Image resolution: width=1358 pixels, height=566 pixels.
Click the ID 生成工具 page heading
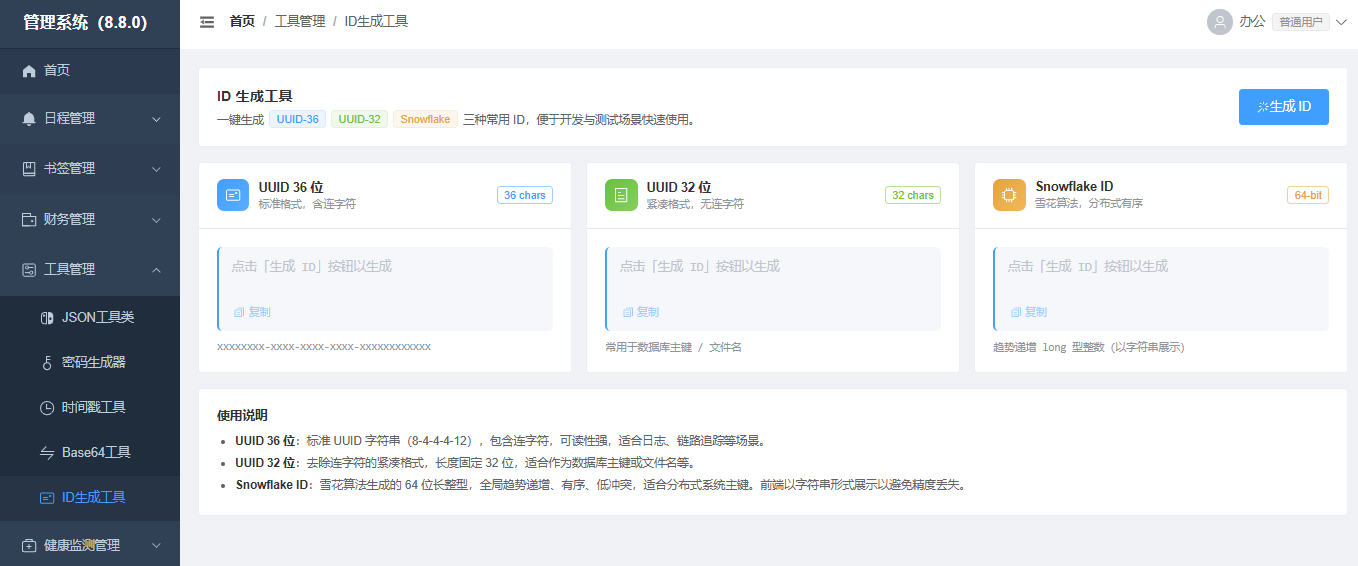click(x=254, y=96)
